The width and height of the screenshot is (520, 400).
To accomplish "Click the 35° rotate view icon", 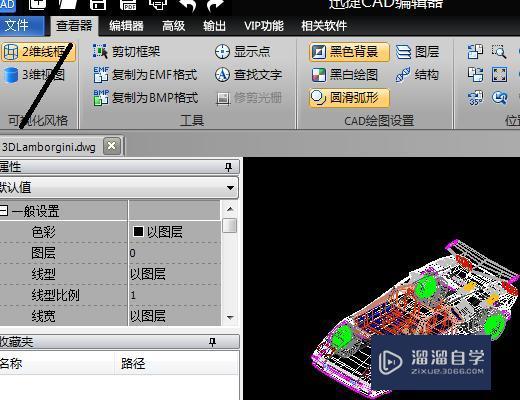I will pos(475,98).
